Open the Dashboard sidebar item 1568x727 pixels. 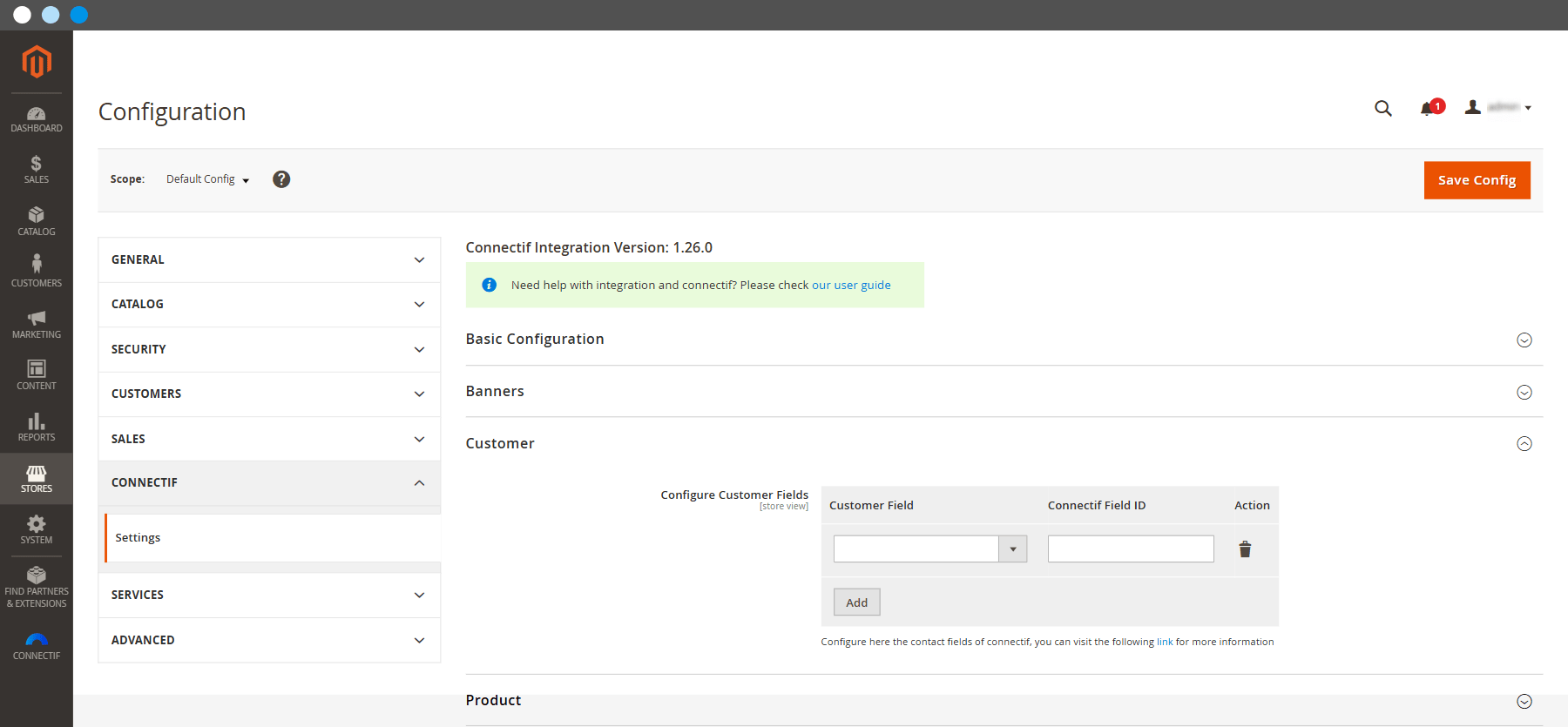37,119
